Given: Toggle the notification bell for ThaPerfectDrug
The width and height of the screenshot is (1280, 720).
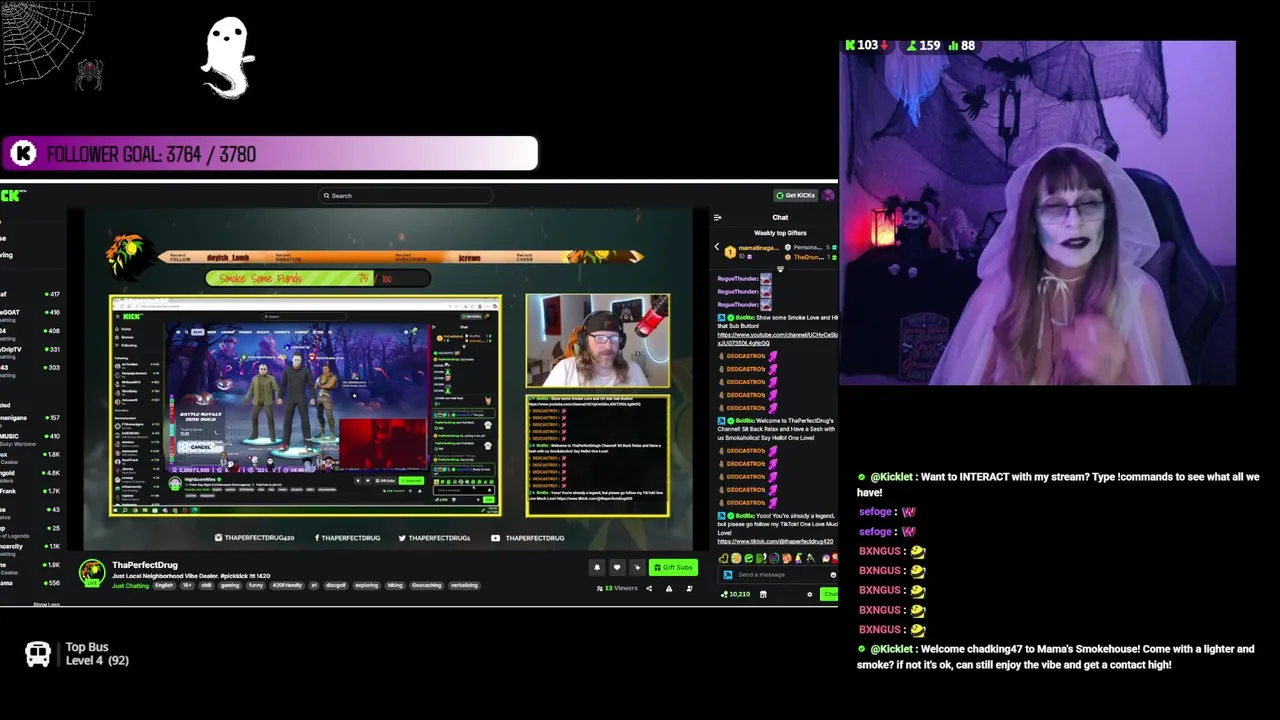Looking at the screenshot, I should click(597, 568).
